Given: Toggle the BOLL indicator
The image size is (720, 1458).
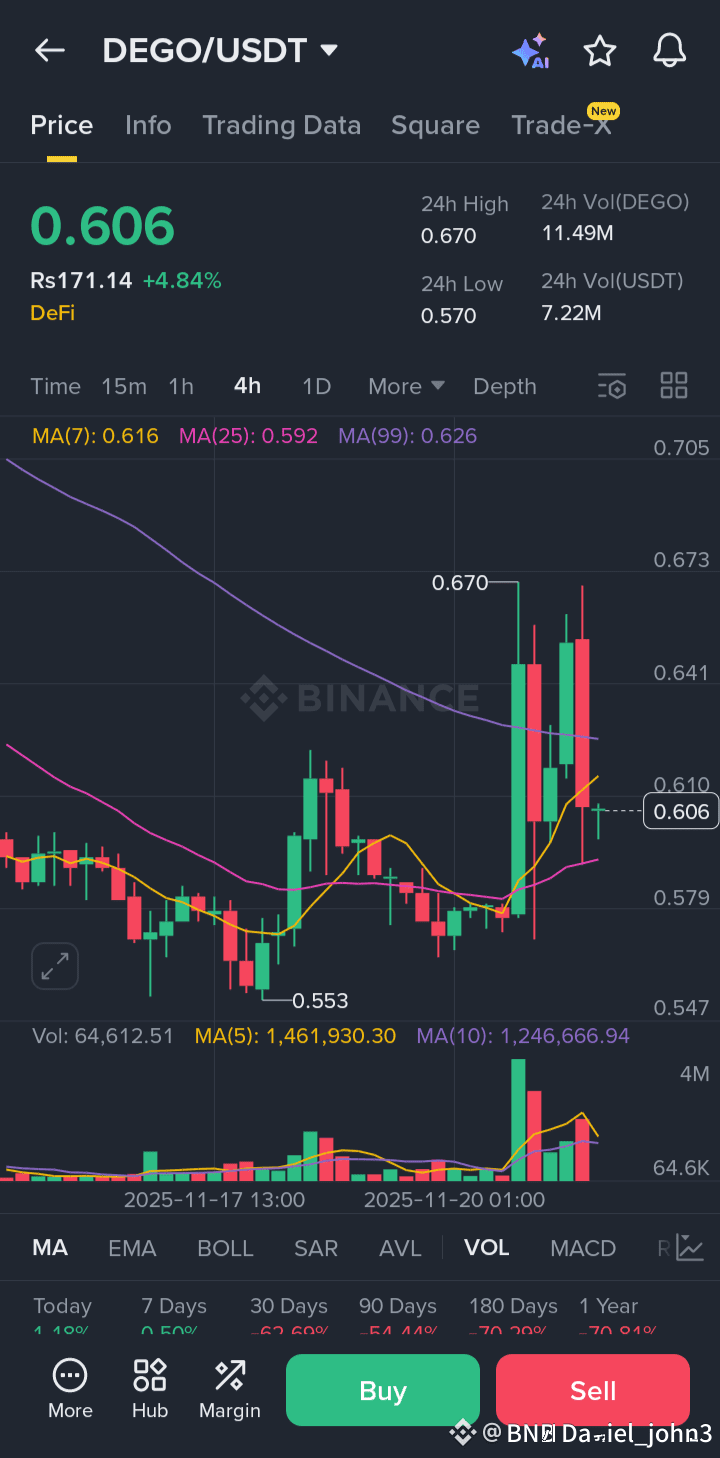Looking at the screenshot, I should pos(225,1247).
